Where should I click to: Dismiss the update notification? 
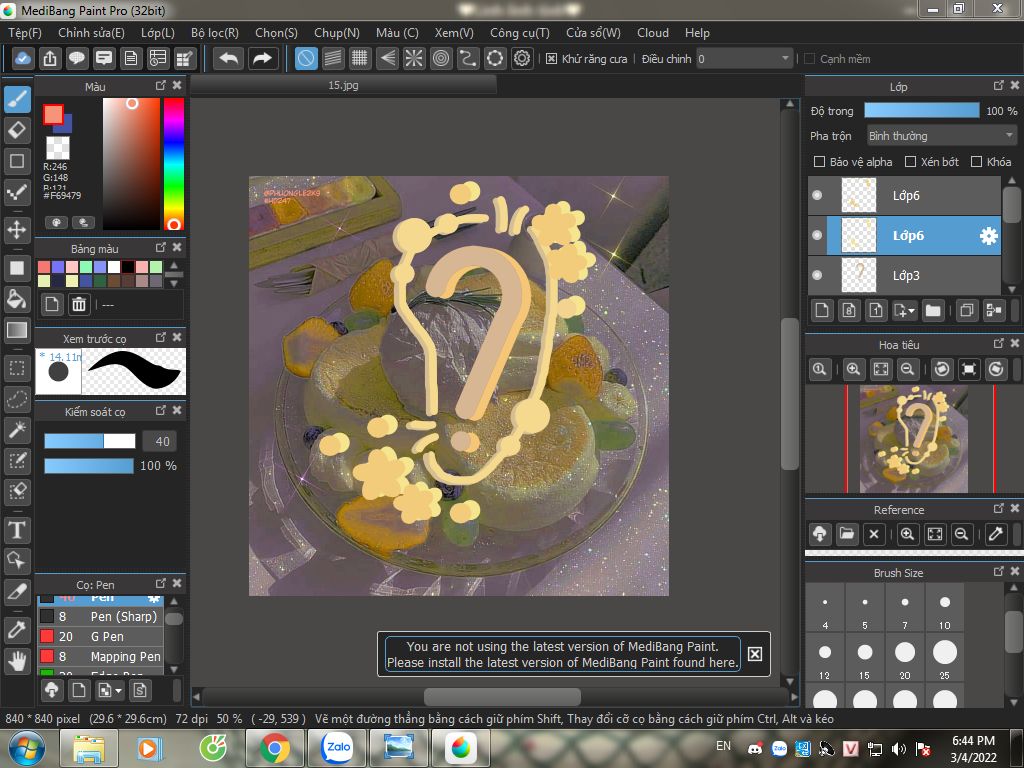754,654
